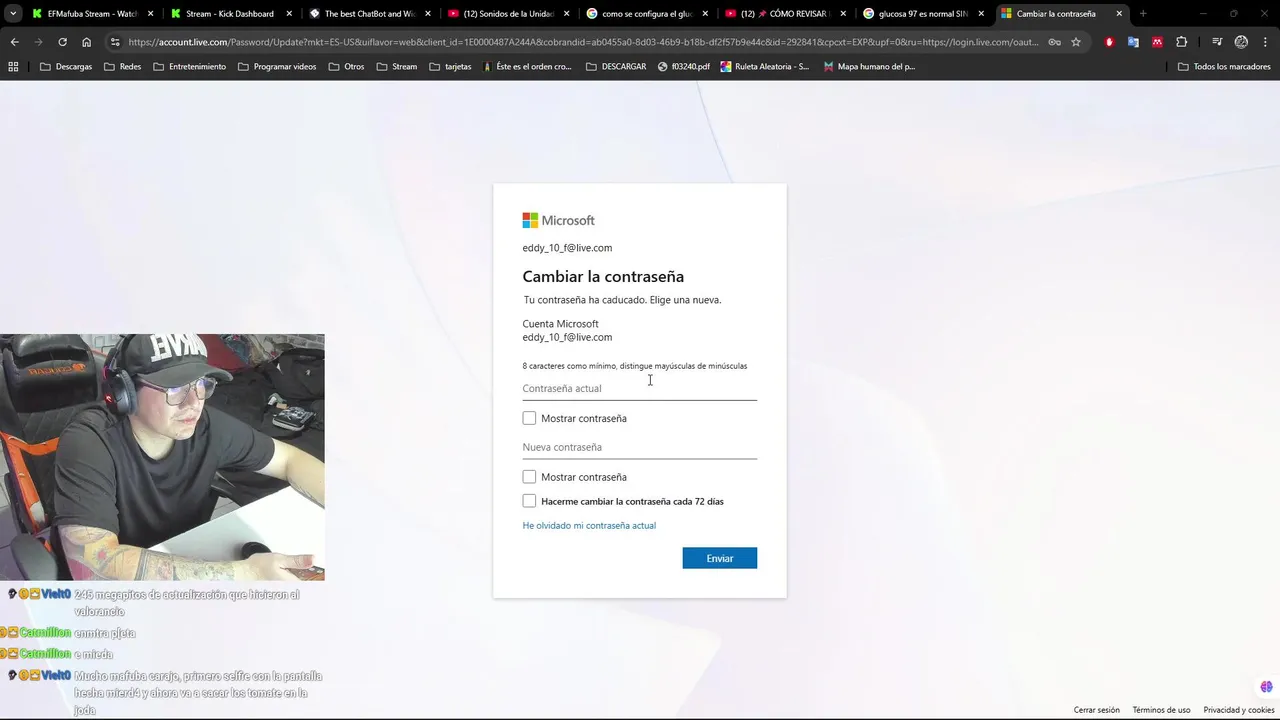
Task: Open Términos de uso footer link
Action: 1161,710
